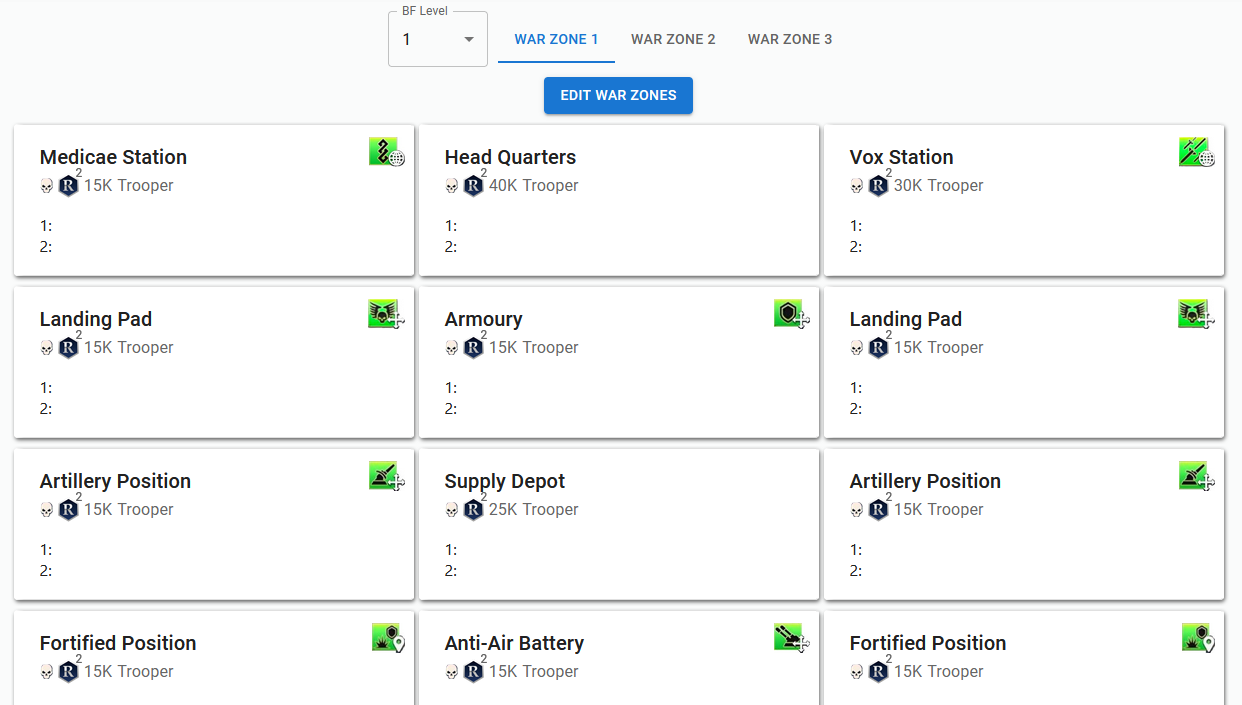The image size is (1242, 705).
Task: Open the BF Level dropdown
Action: tap(438, 40)
